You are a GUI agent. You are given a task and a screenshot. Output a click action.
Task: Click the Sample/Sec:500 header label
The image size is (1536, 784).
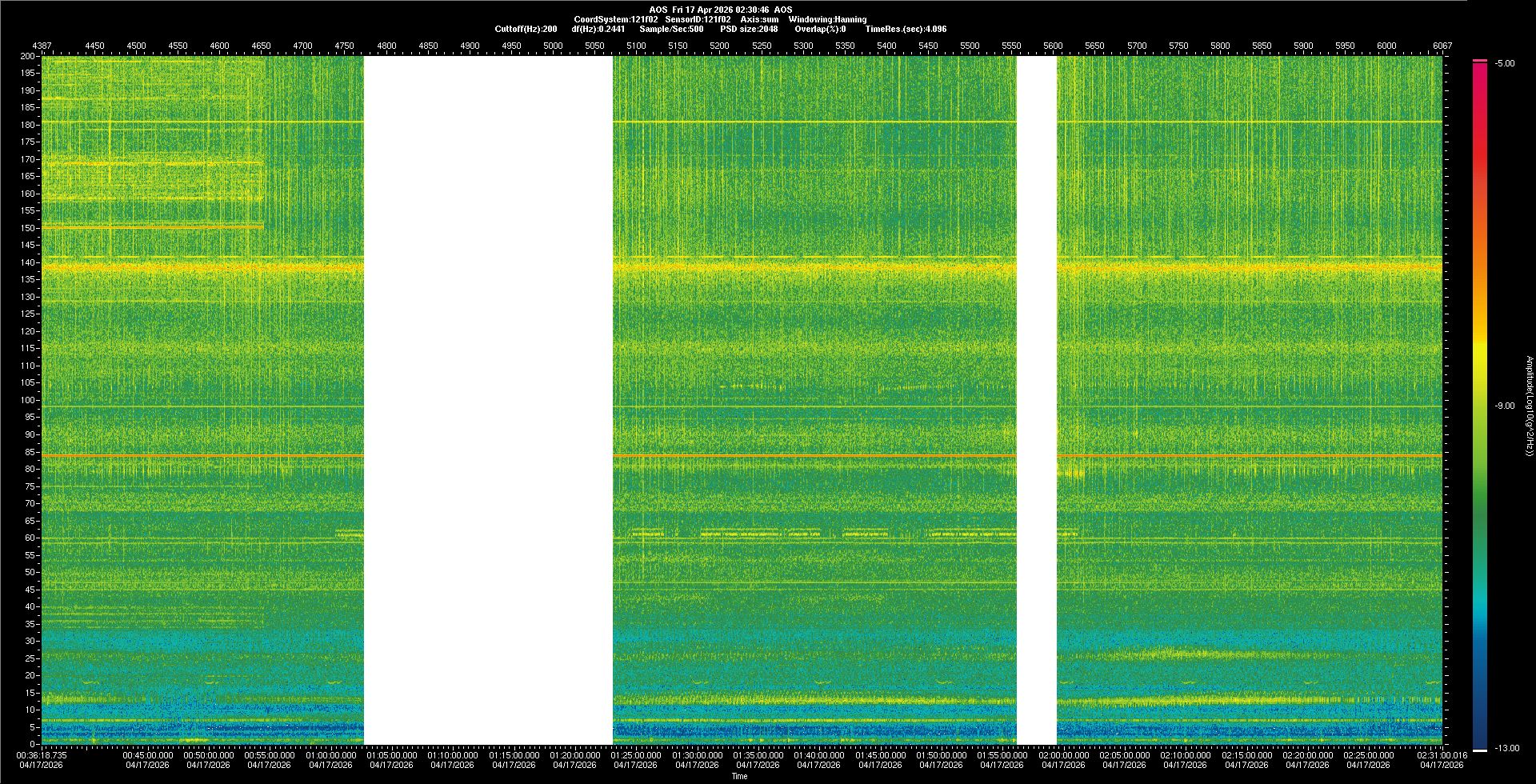(671, 29)
